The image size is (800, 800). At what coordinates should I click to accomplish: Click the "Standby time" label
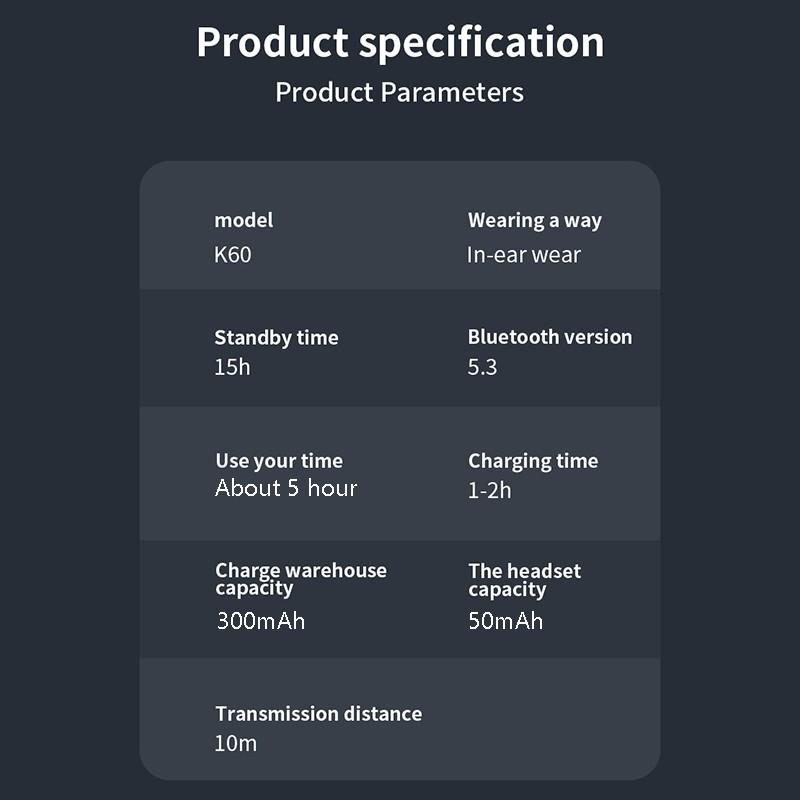(x=277, y=338)
